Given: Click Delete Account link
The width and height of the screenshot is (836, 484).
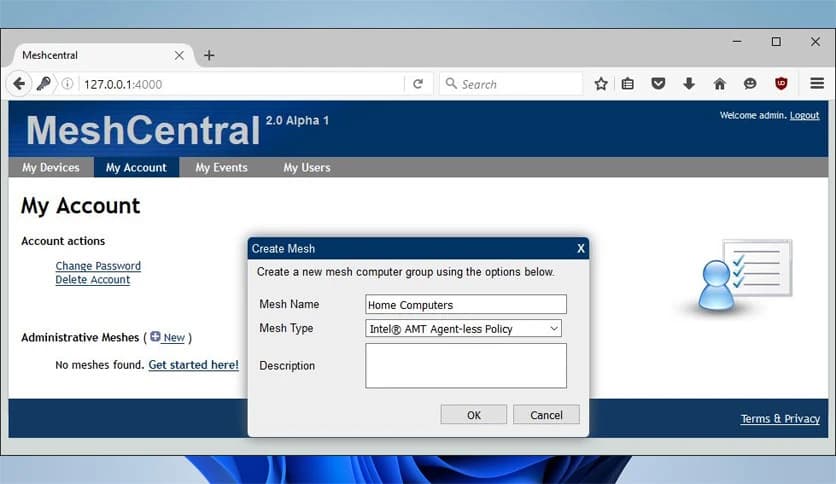Looking at the screenshot, I should 93,279.
